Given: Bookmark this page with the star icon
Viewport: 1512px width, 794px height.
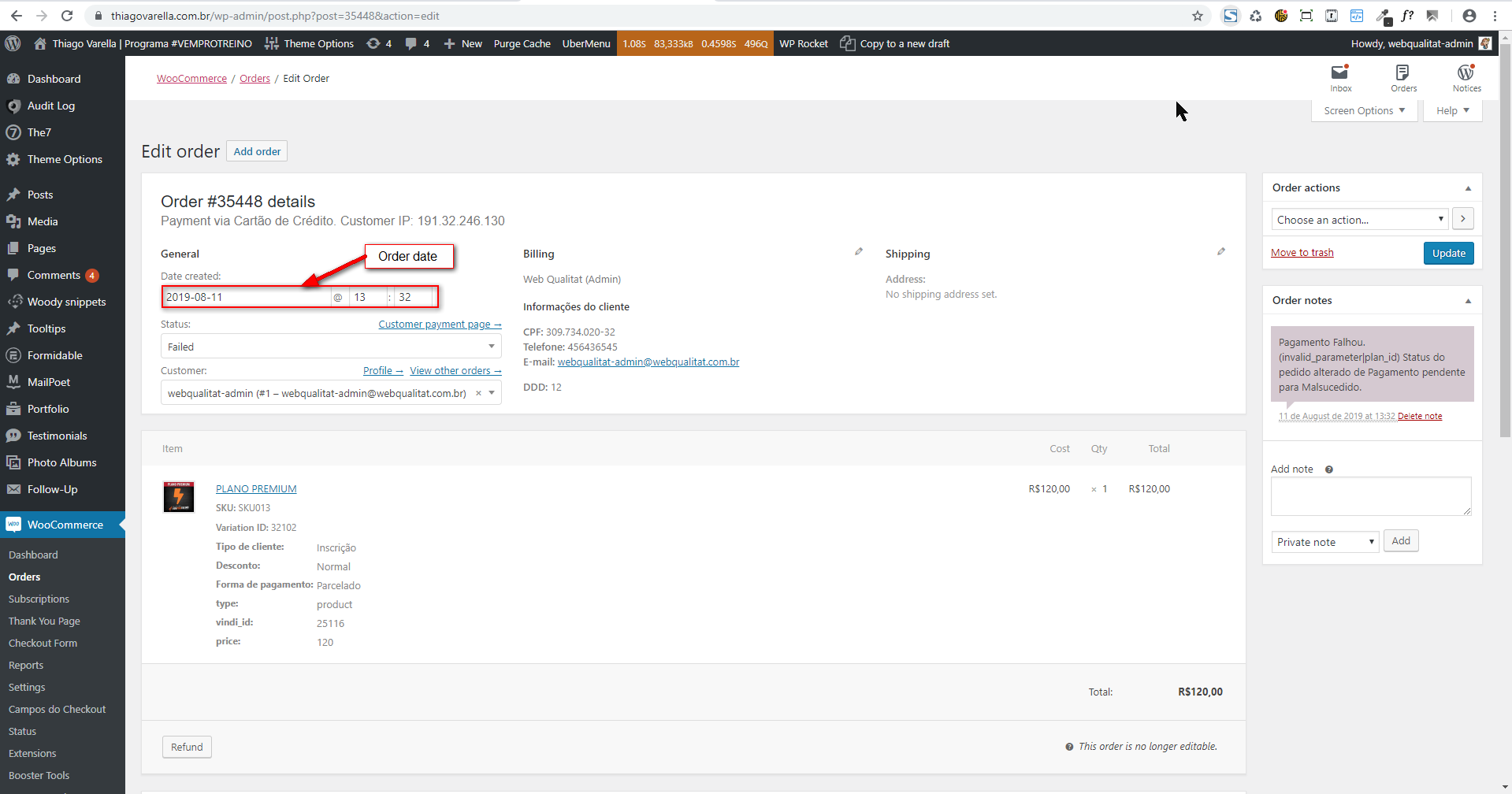Looking at the screenshot, I should click(1198, 16).
